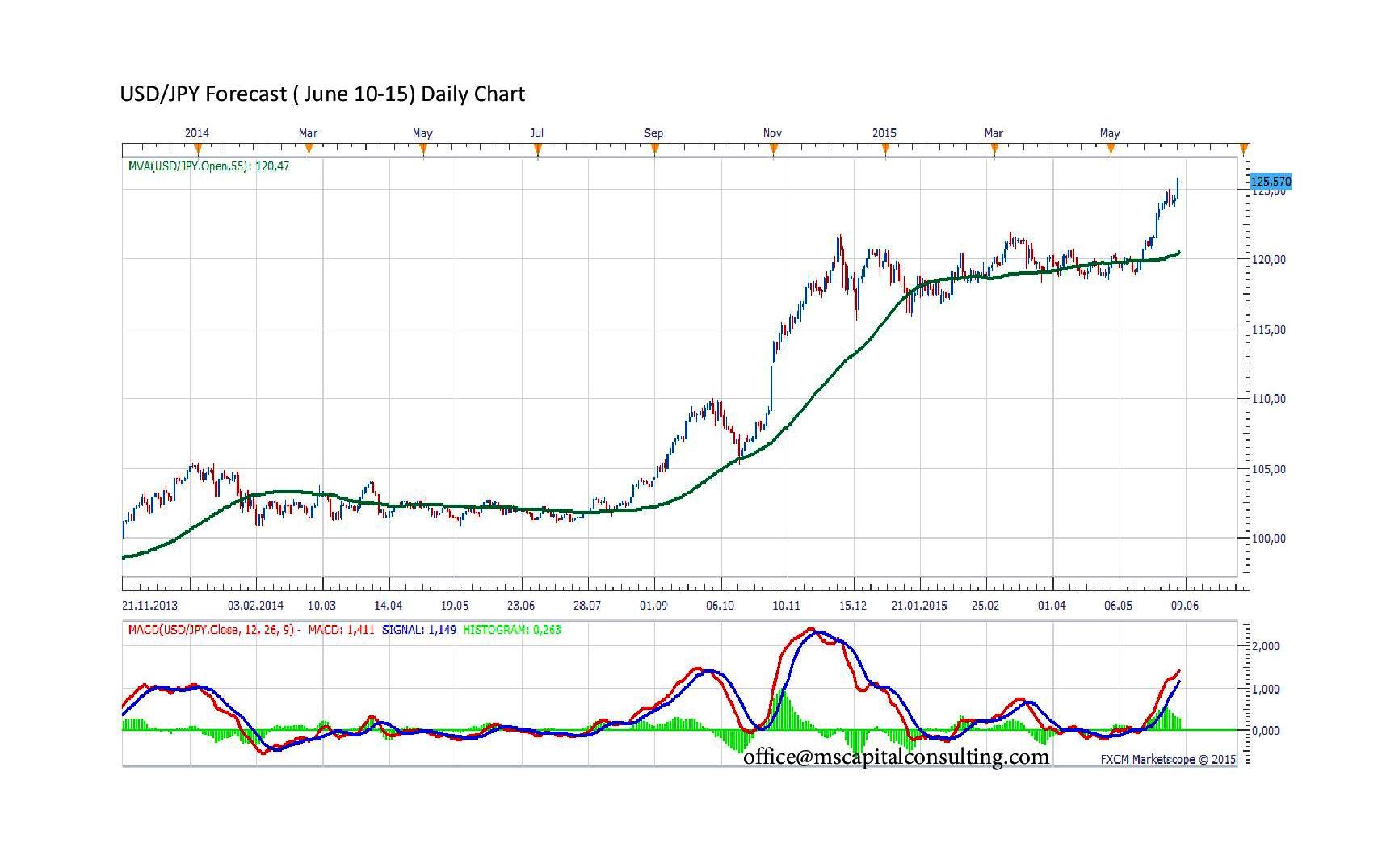
Task: Click the Sep month label on top axis
Action: click(653, 133)
